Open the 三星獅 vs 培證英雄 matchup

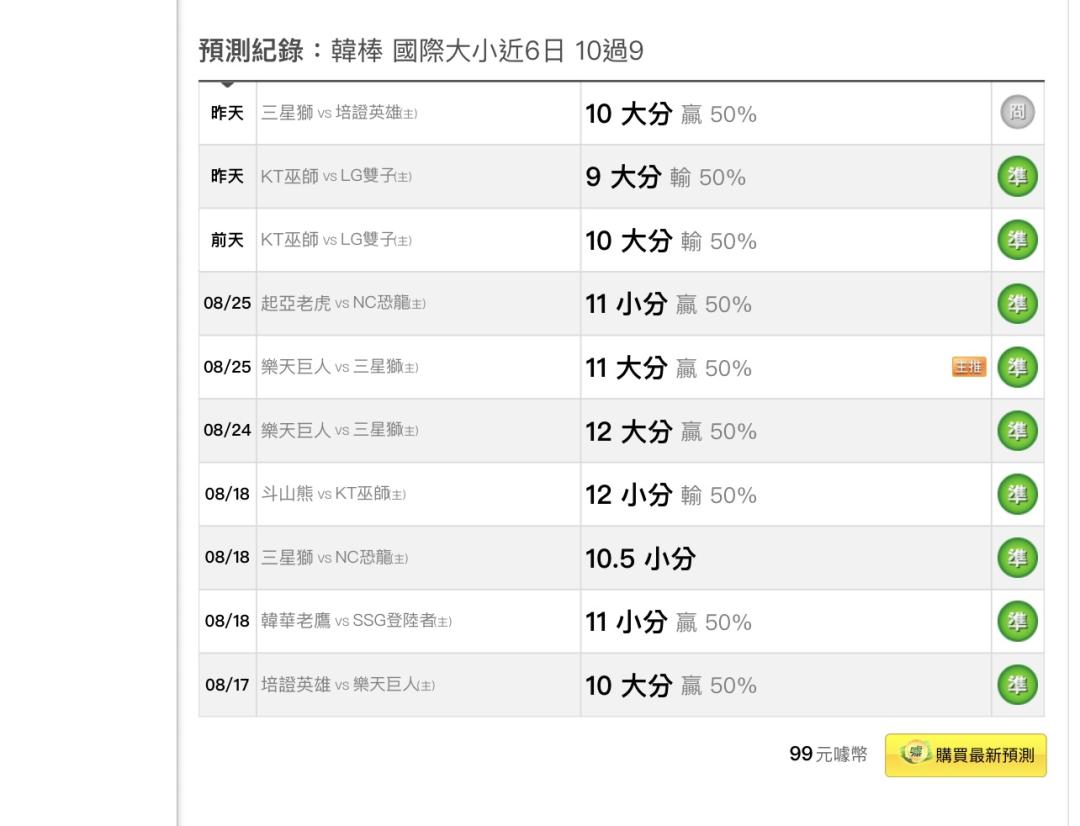coord(339,113)
